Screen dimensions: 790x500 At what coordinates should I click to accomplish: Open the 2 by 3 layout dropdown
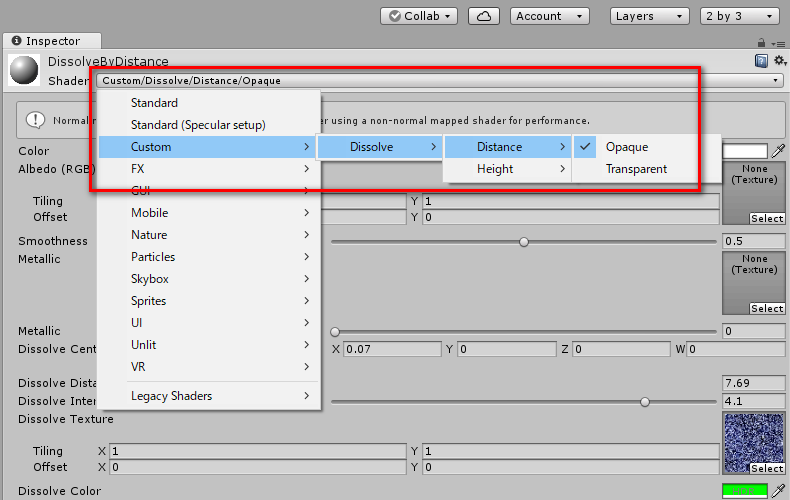pyautogui.click(x=740, y=16)
